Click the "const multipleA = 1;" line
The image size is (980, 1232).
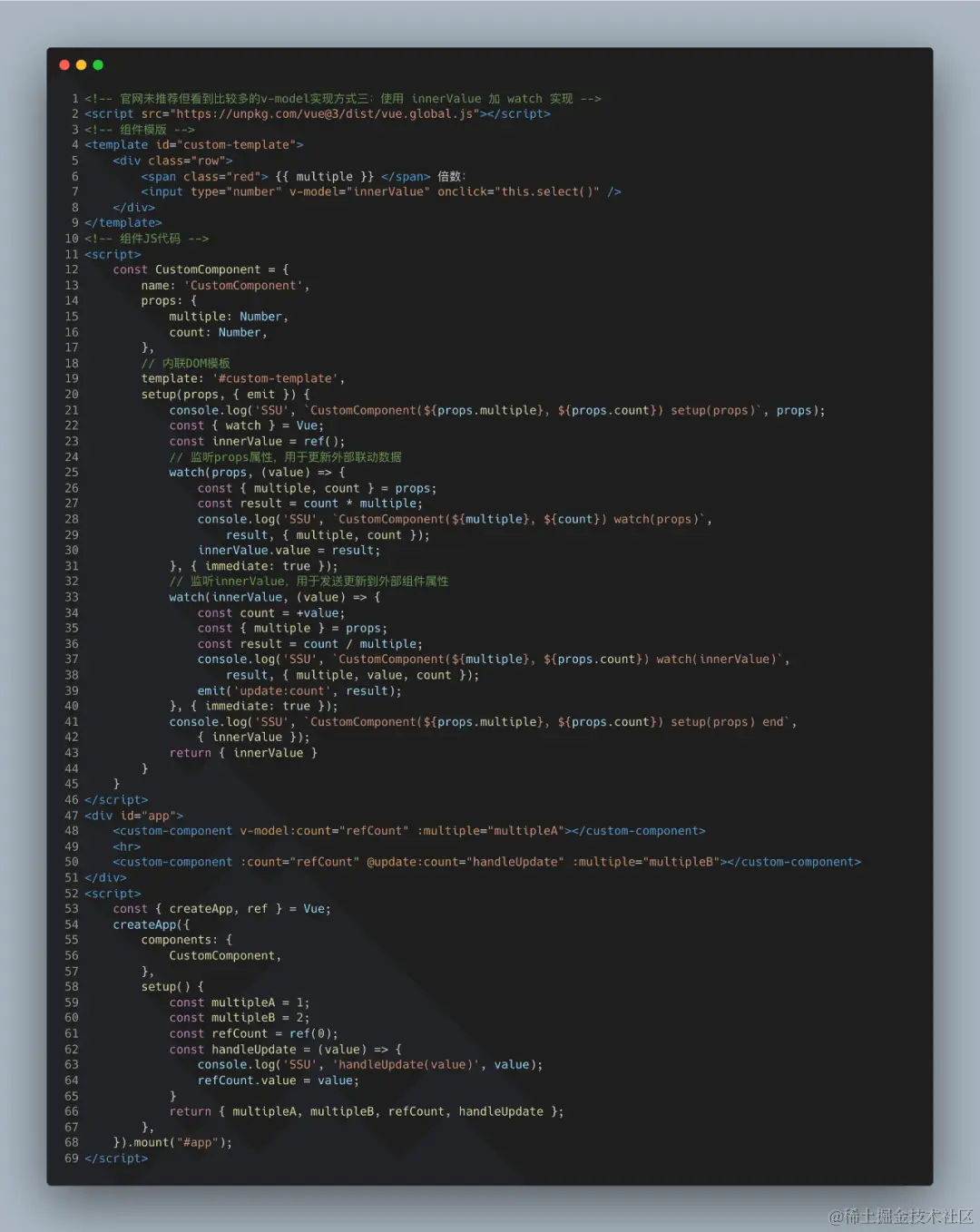(x=240, y=1003)
